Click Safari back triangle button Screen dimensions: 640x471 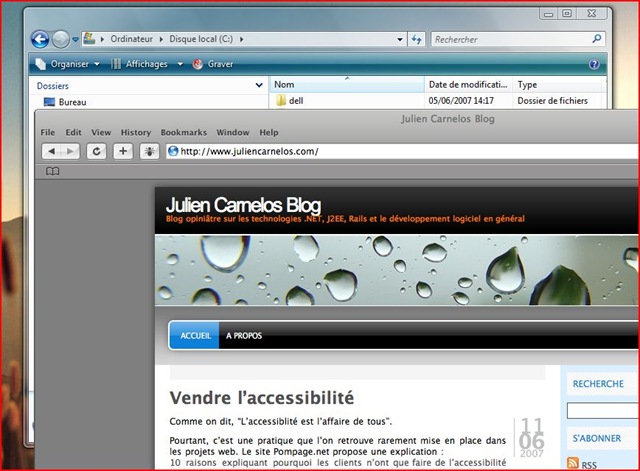coord(51,151)
